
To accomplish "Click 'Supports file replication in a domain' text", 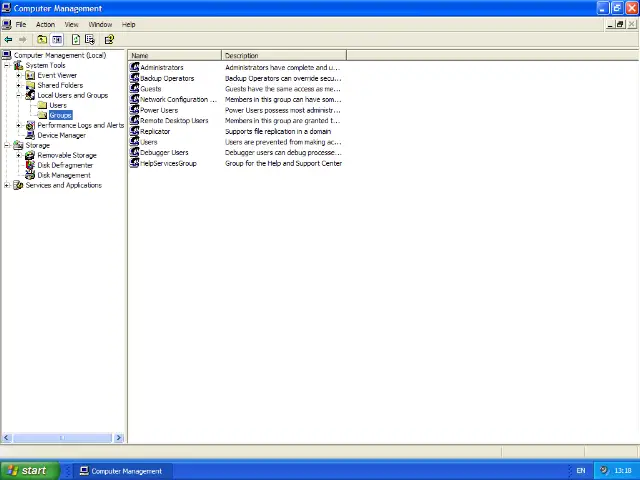I will 278,131.
